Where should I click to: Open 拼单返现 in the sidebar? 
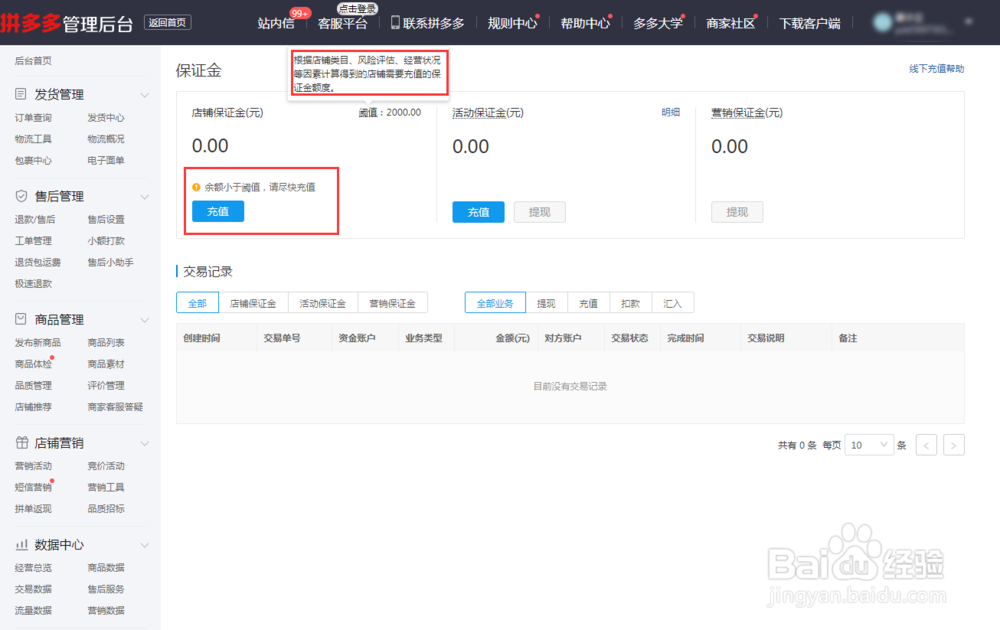click(33, 508)
